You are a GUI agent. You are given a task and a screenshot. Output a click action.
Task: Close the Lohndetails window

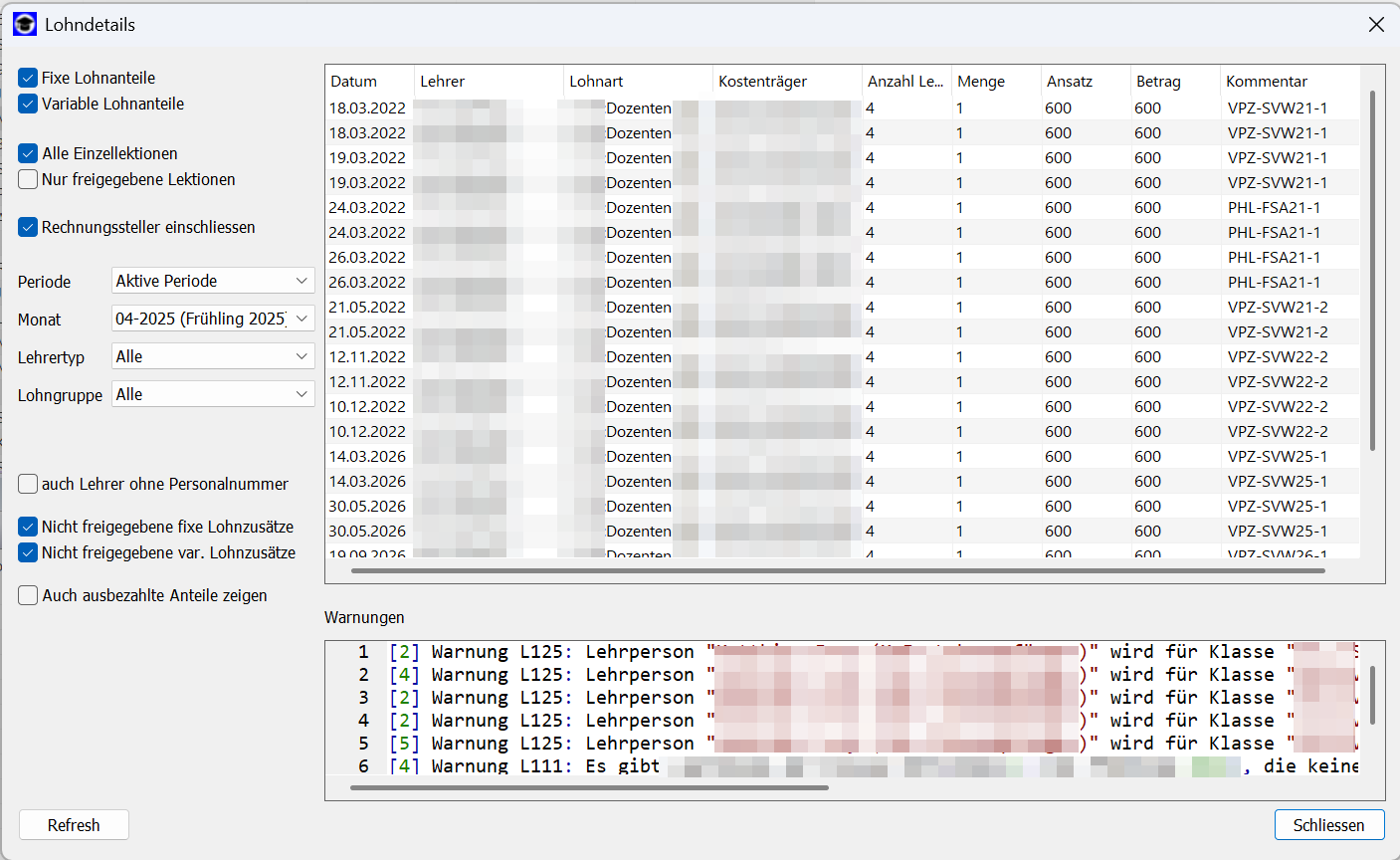[x=1376, y=24]
